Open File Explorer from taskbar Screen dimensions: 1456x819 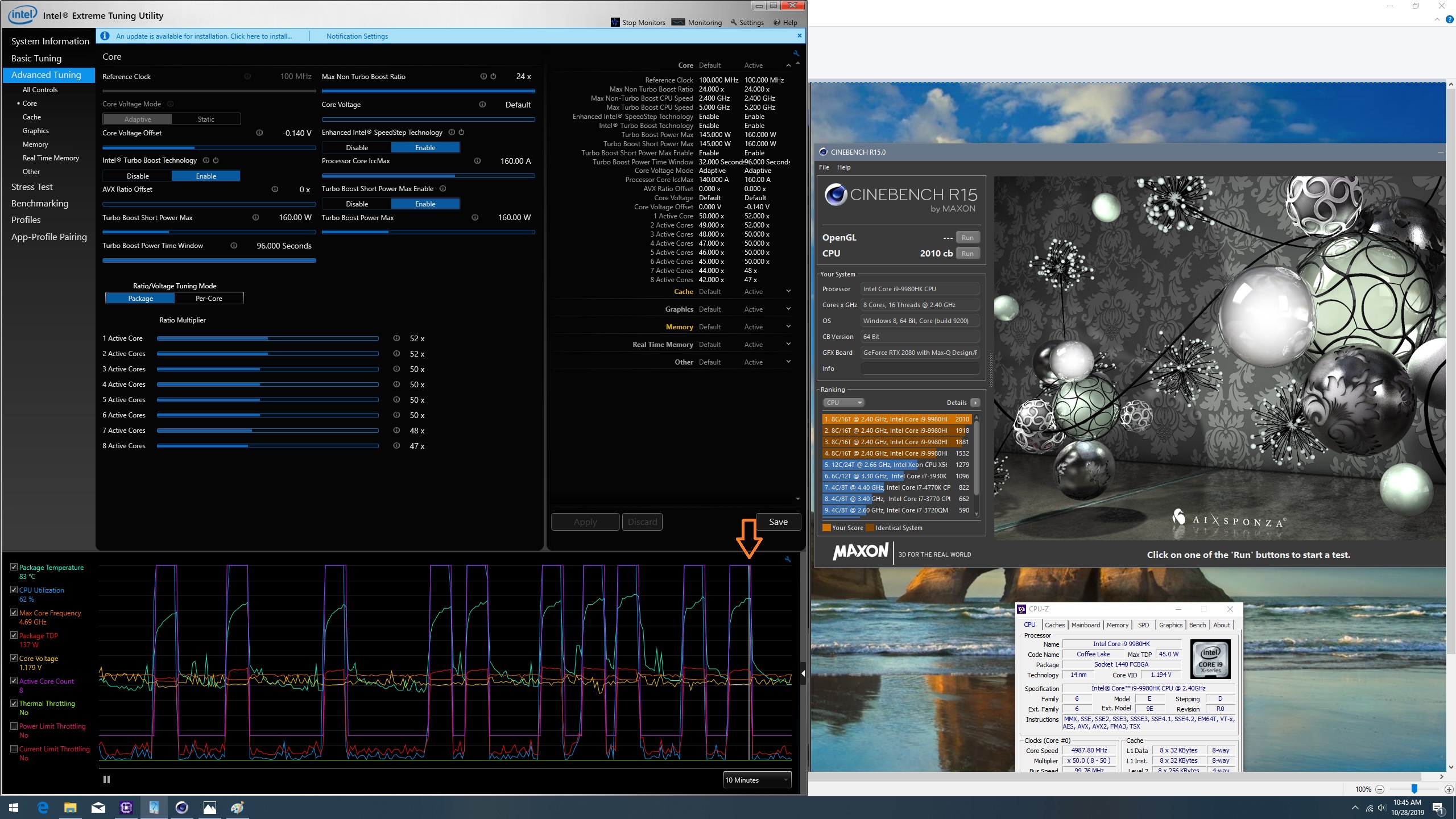click(70, 808)
